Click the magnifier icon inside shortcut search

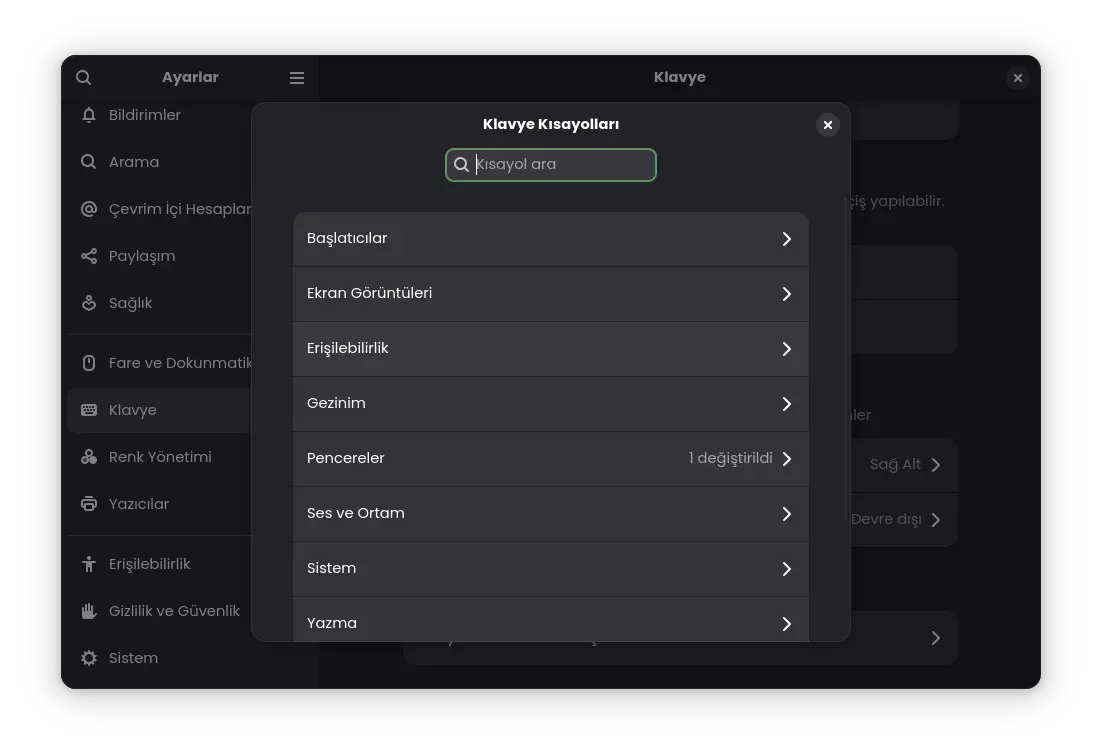click(461, 164)
